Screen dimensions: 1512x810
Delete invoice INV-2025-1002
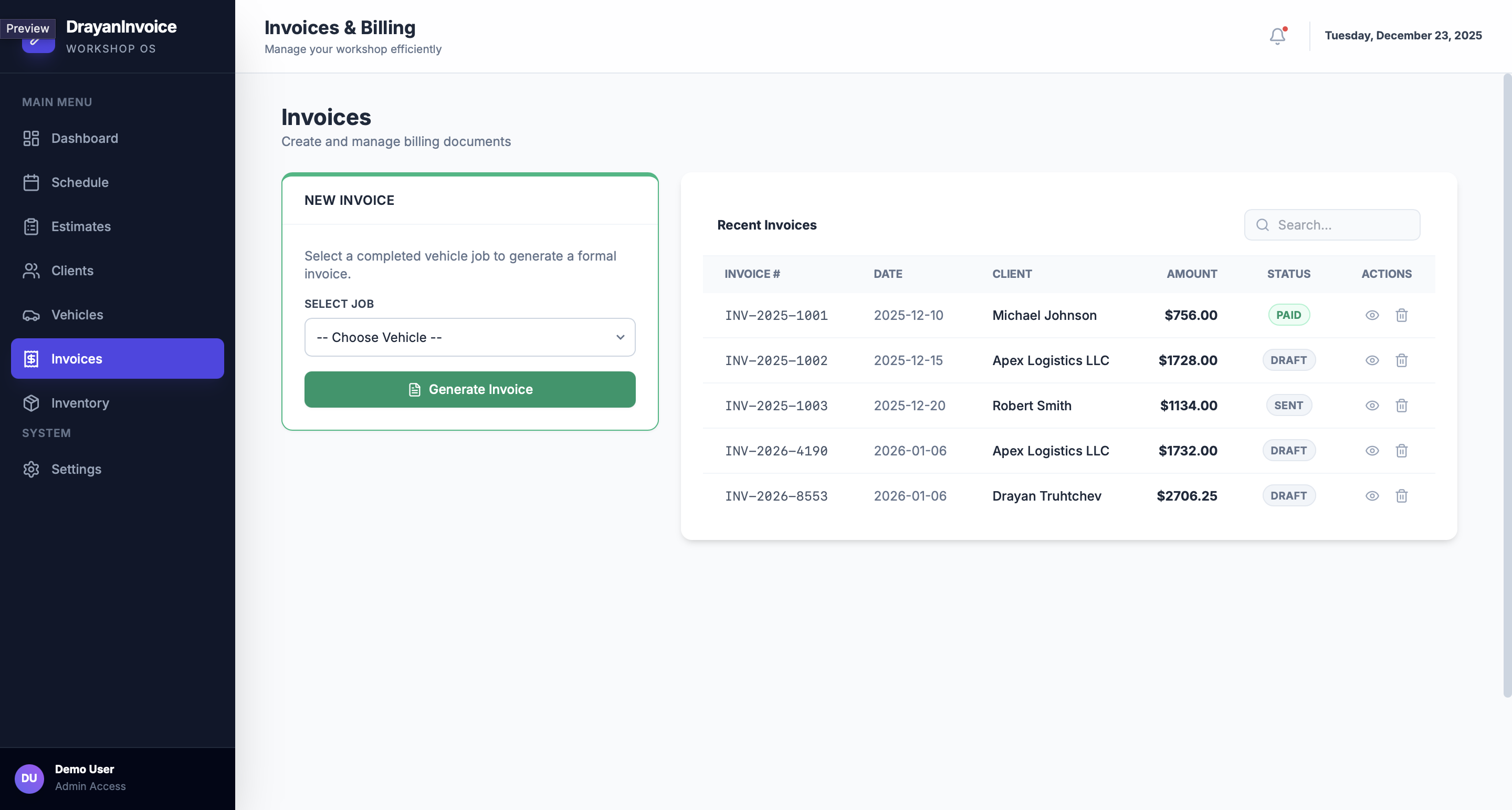(1402, 361)
